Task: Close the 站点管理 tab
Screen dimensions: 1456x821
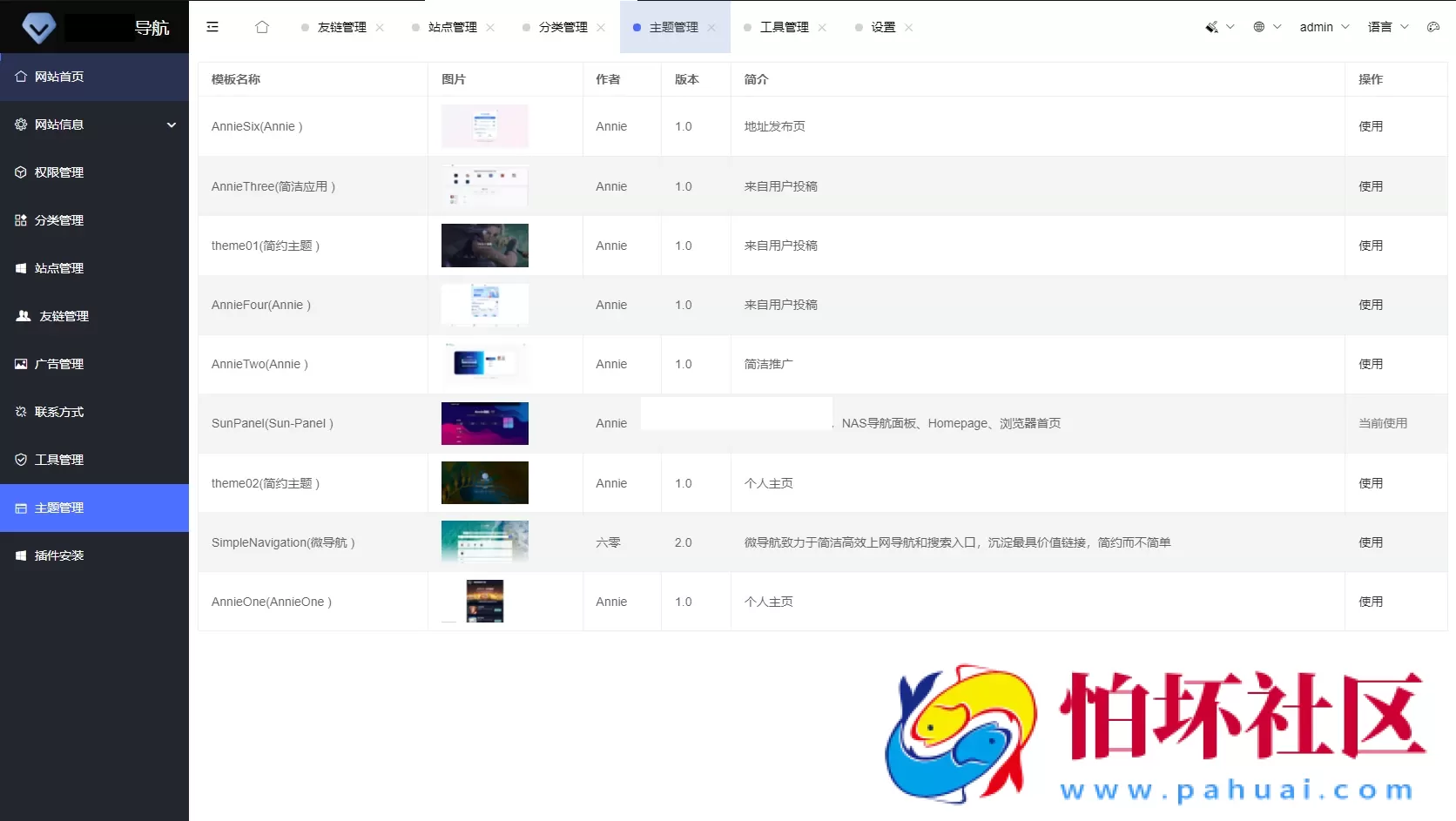Action: click(x=490, y=27)
